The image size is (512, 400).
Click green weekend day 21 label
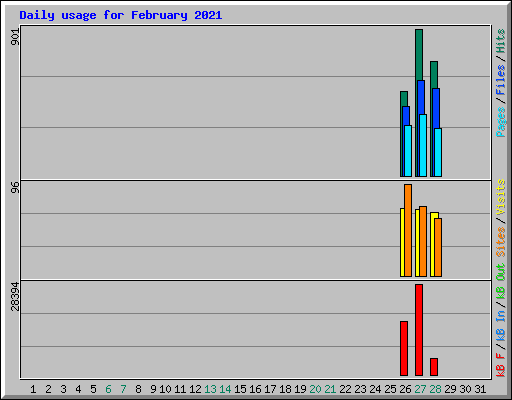point(330,389)
